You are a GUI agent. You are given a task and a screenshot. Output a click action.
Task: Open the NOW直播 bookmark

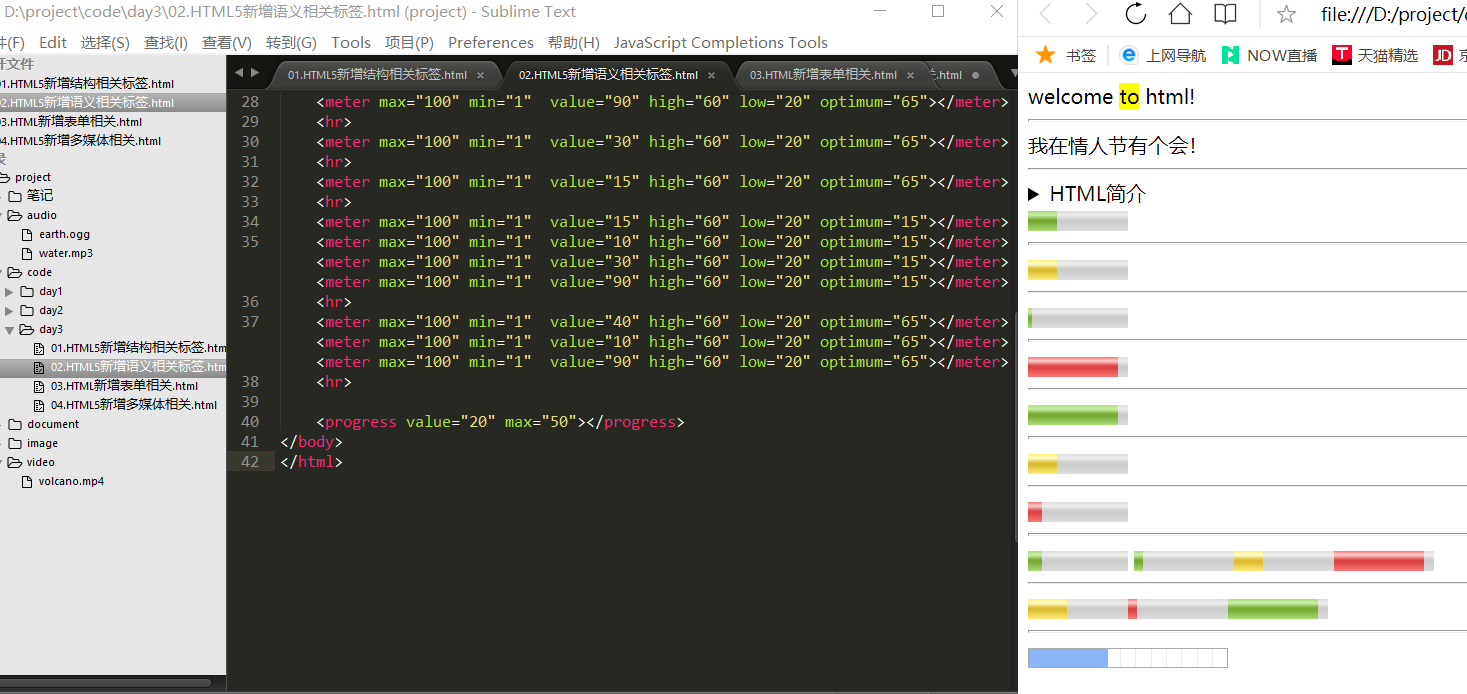click(1270, 55)
